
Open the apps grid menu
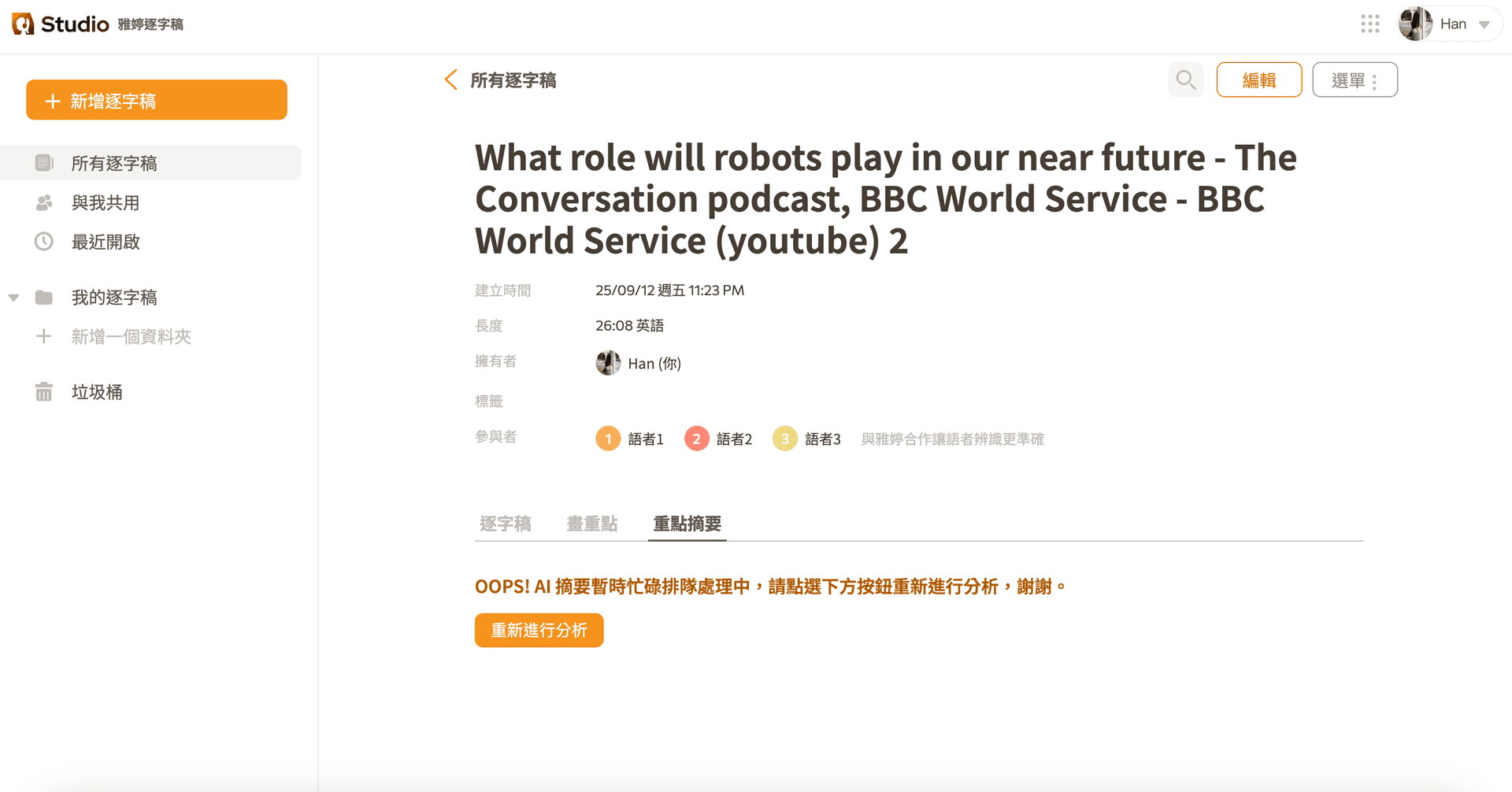click(x=1370, y=24)
